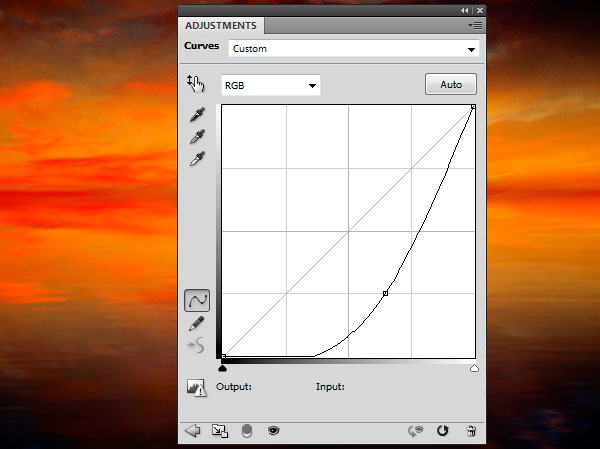
Task: Click the white point input slider
Action: tap(474, 368)
